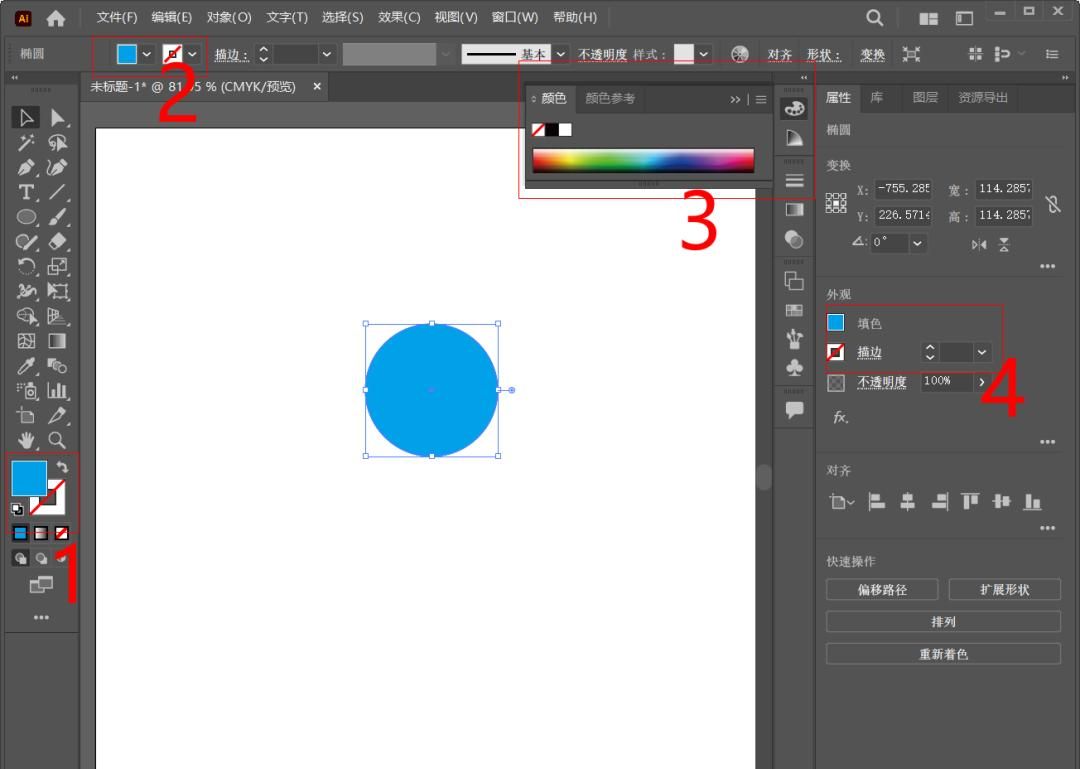Image resolution: width=1080 pixels, height=769 pixels.
Task: Switch to Color fill mode button
Action: coord(20,533)
